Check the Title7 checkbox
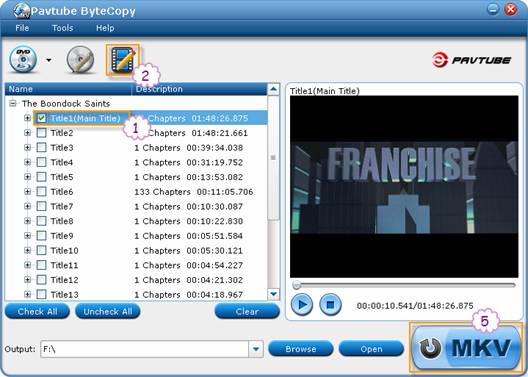 tap(41, 206)
